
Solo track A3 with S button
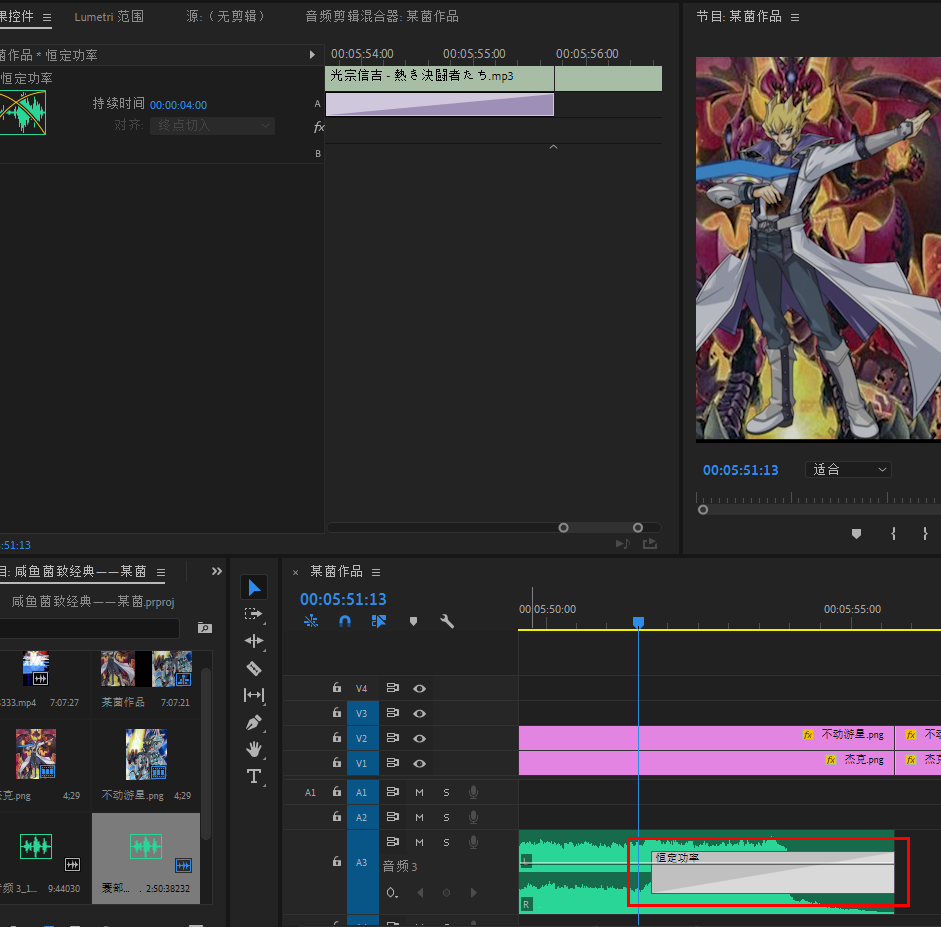446,842
